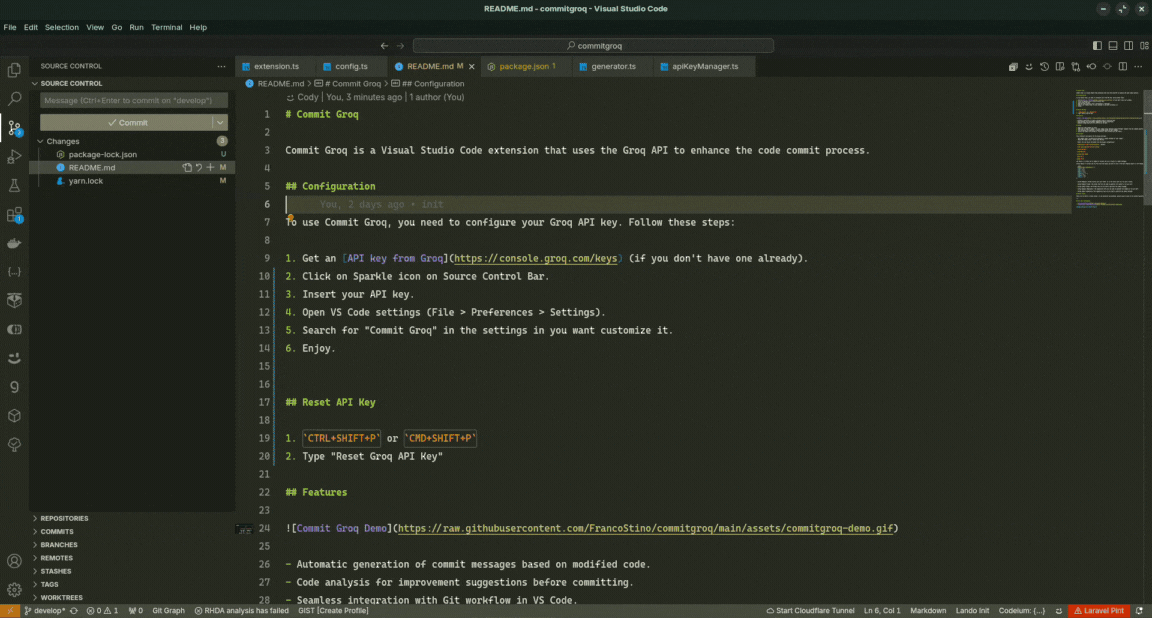
Task: Open the commitgroq-demo.gif URL link
Action: 646,528
